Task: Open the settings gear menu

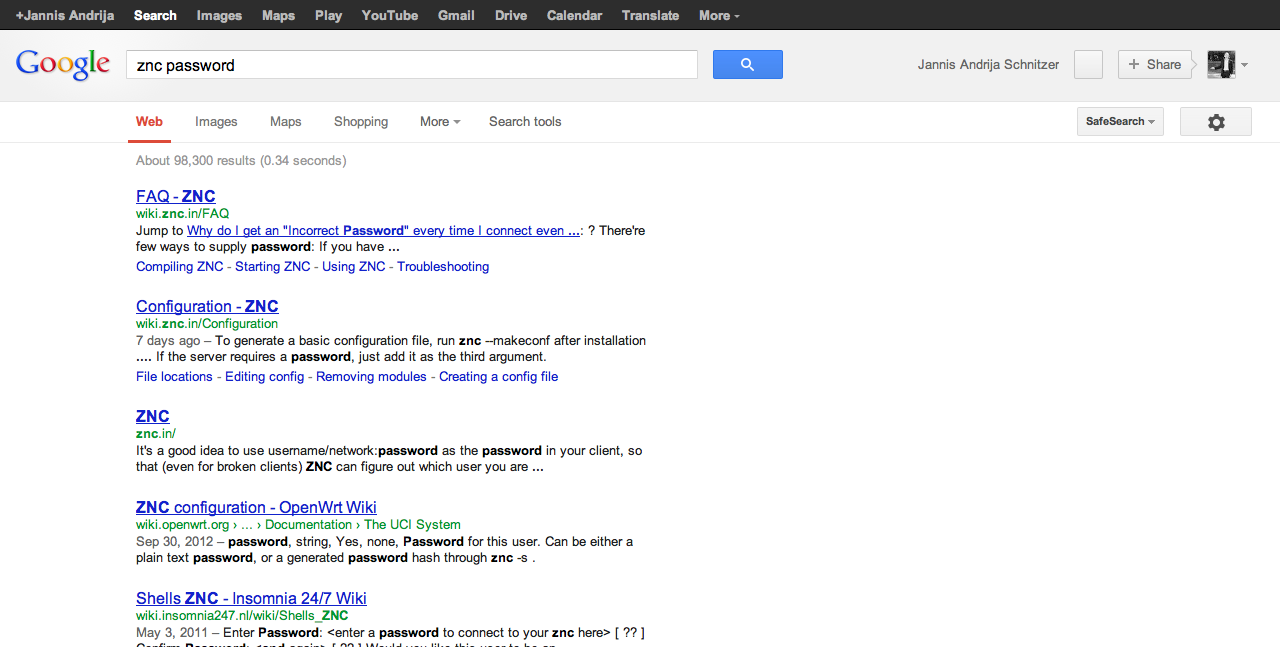Action: click(x=1216, y=122)
